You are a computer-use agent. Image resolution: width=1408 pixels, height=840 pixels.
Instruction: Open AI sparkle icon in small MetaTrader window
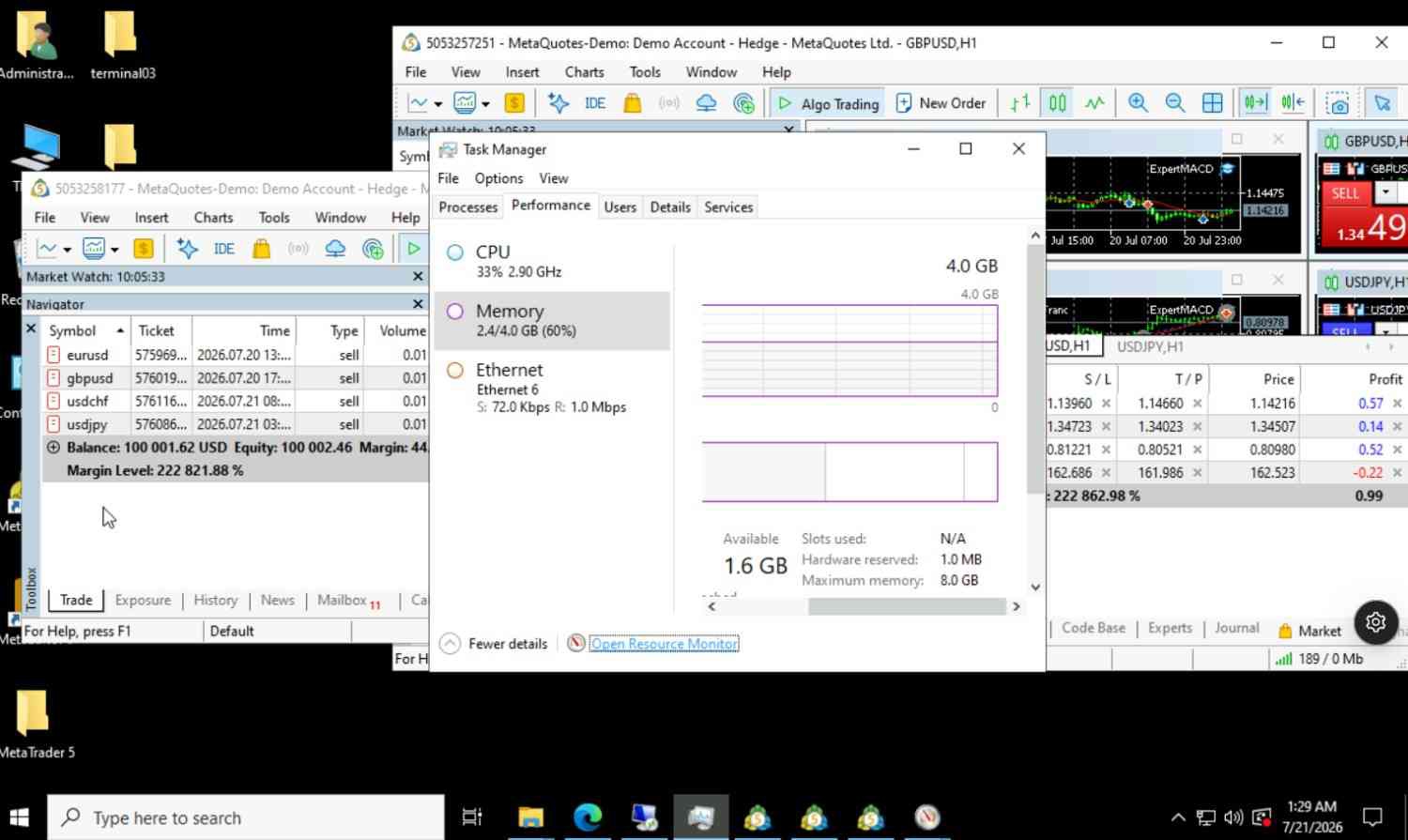[187, 249]
